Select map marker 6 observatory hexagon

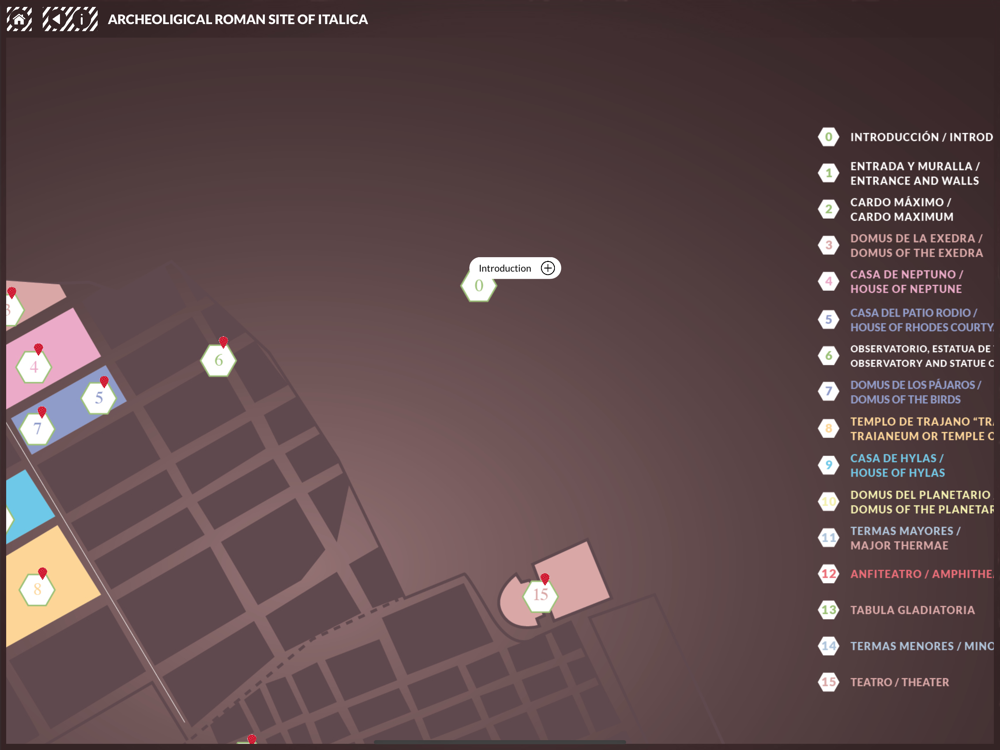218,360
